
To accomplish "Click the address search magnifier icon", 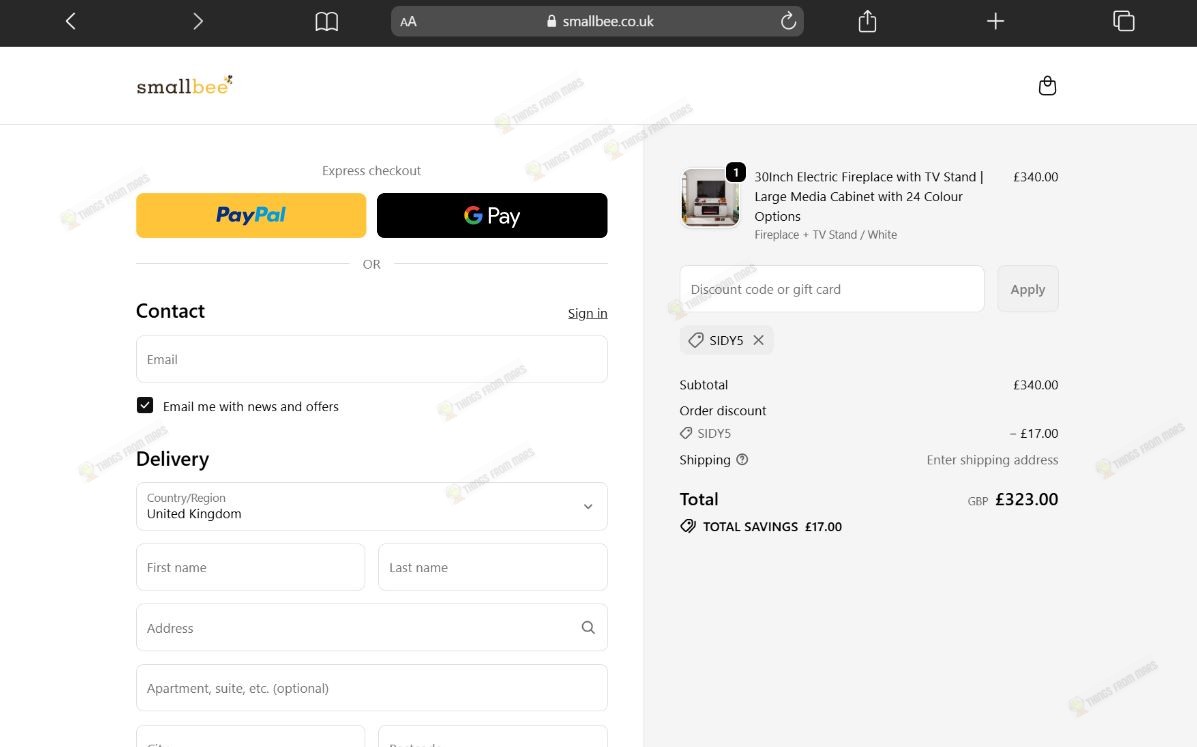I will 588,627.
